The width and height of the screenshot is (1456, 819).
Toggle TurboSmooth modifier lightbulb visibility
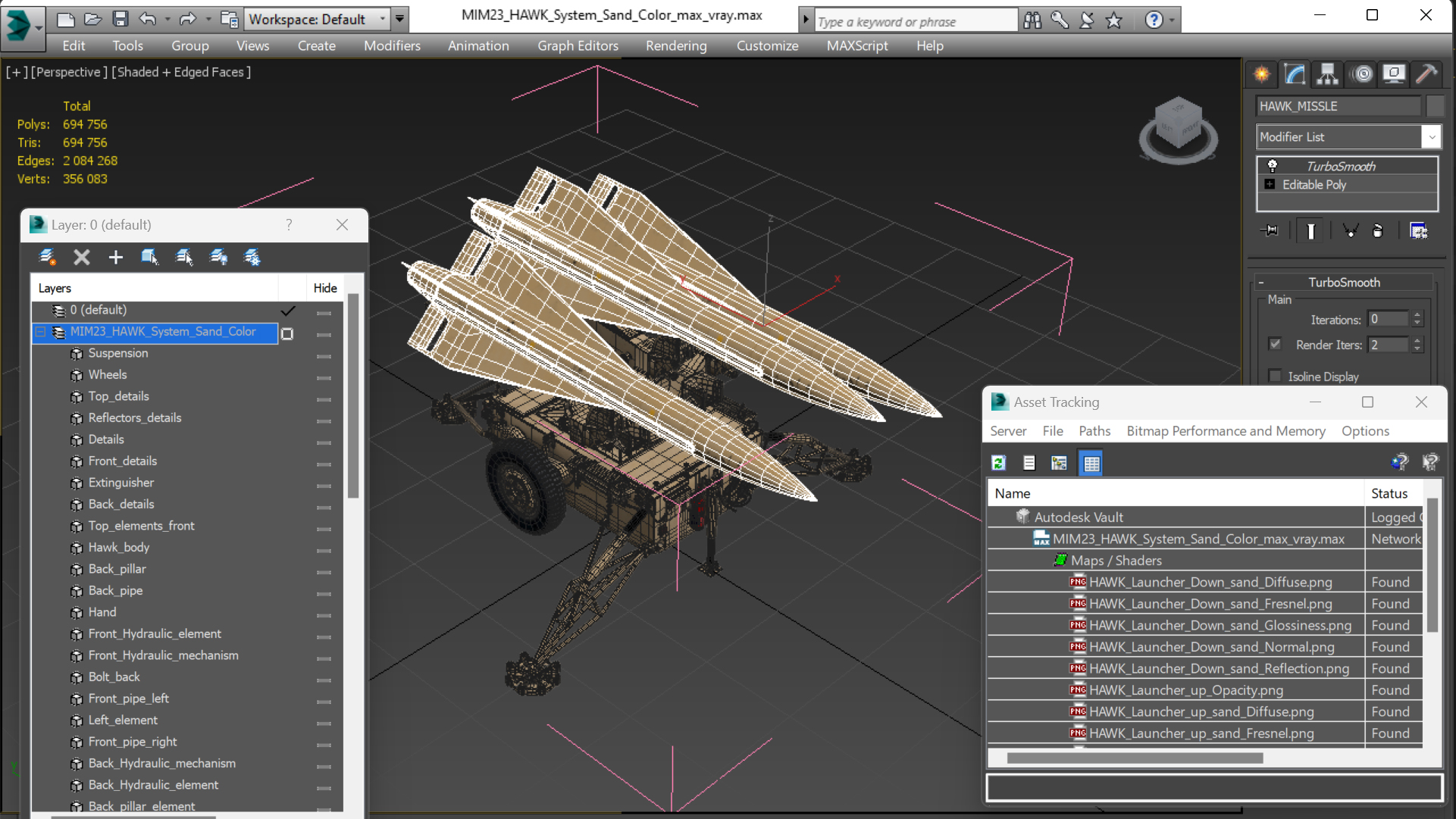[x=1273, y=166]
